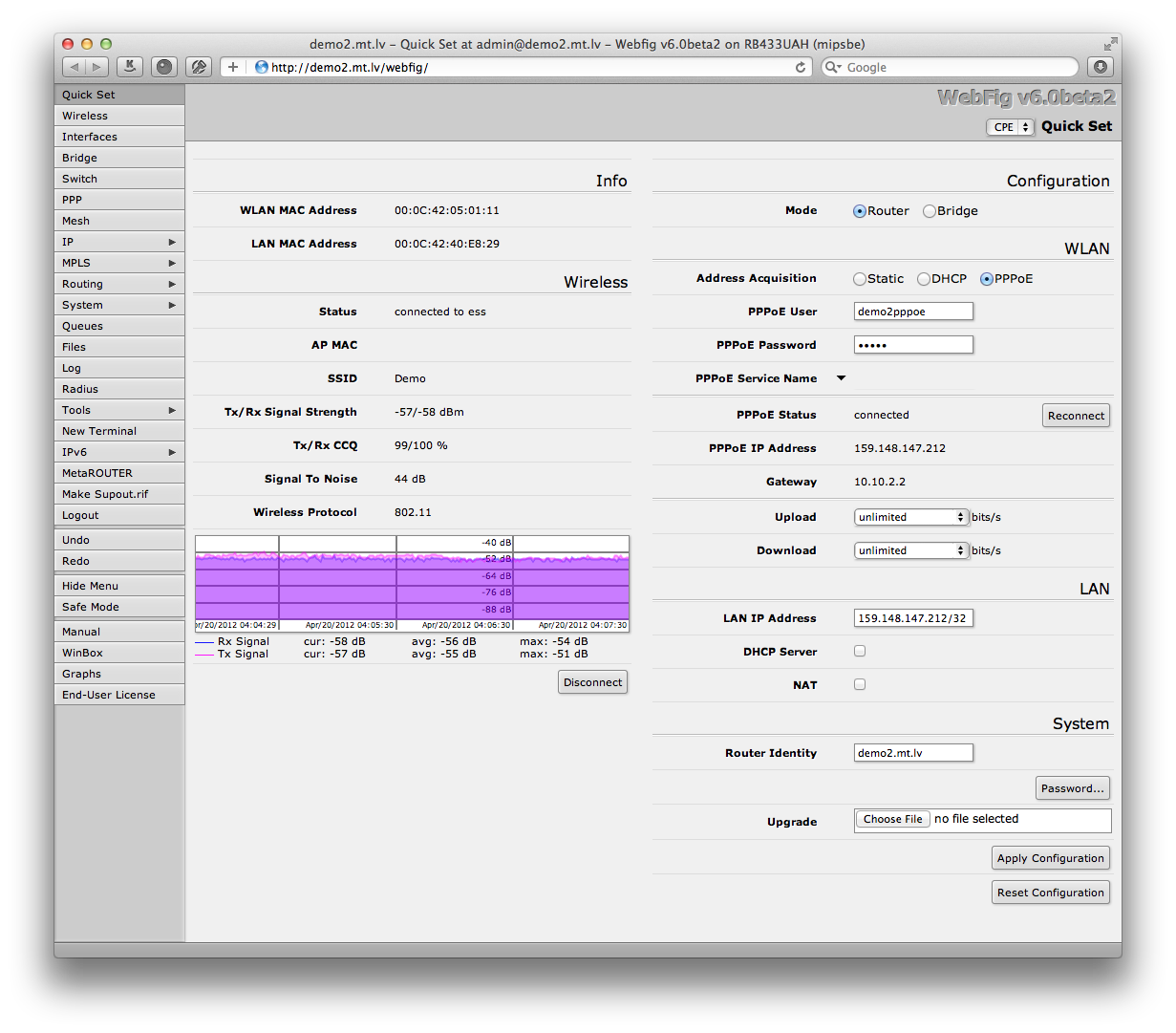Click the browser forward arrow
Screen dimensions: 1176x1033
[x=95, y=66]
